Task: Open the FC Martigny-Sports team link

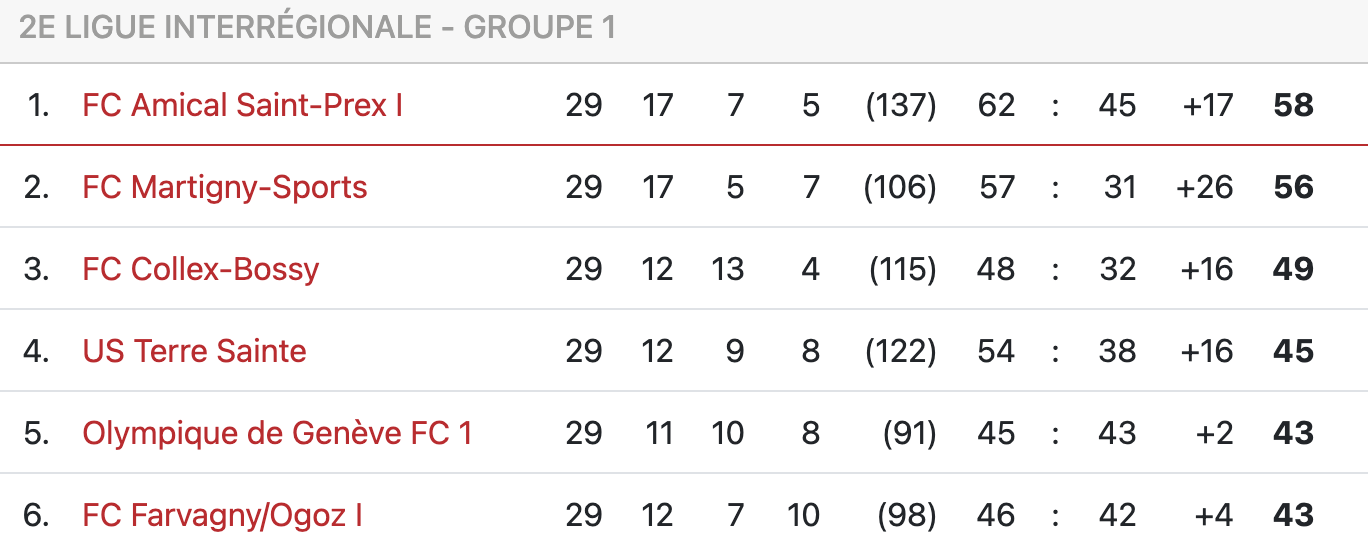Action: (x=225, y=187)
